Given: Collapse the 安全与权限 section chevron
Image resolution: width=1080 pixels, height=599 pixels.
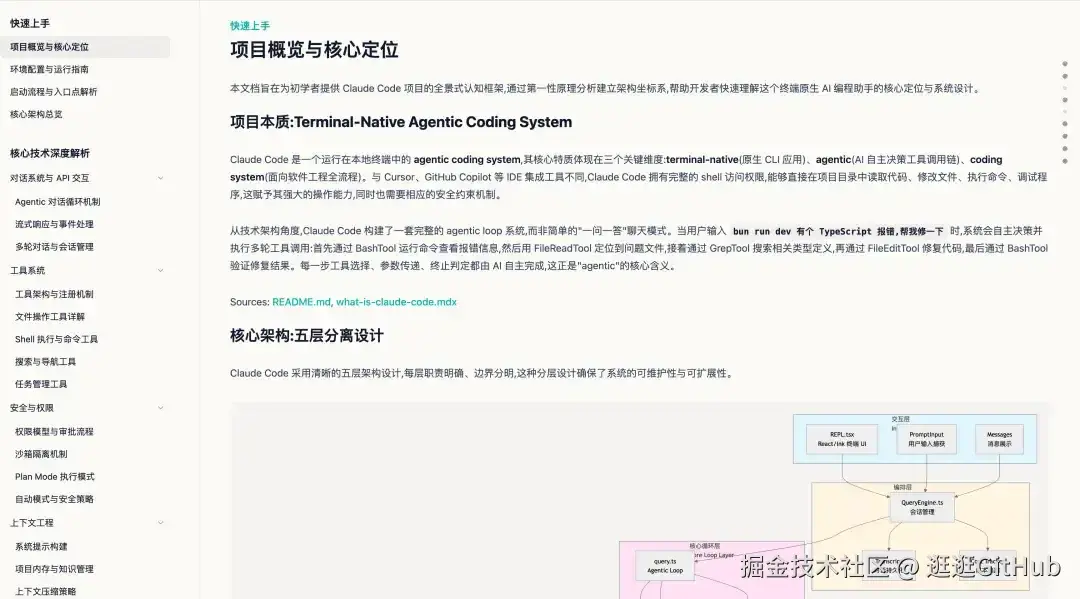Looking at the screenshot, I should [160, 408].
